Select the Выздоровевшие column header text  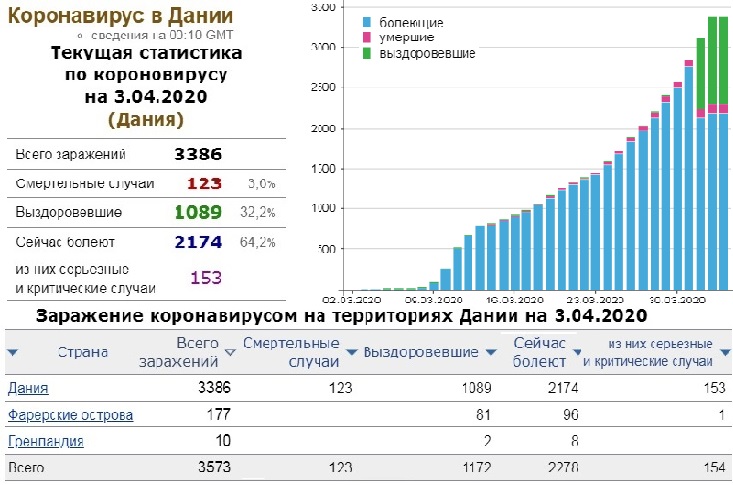pyautogui.click(x=421, y=352)
